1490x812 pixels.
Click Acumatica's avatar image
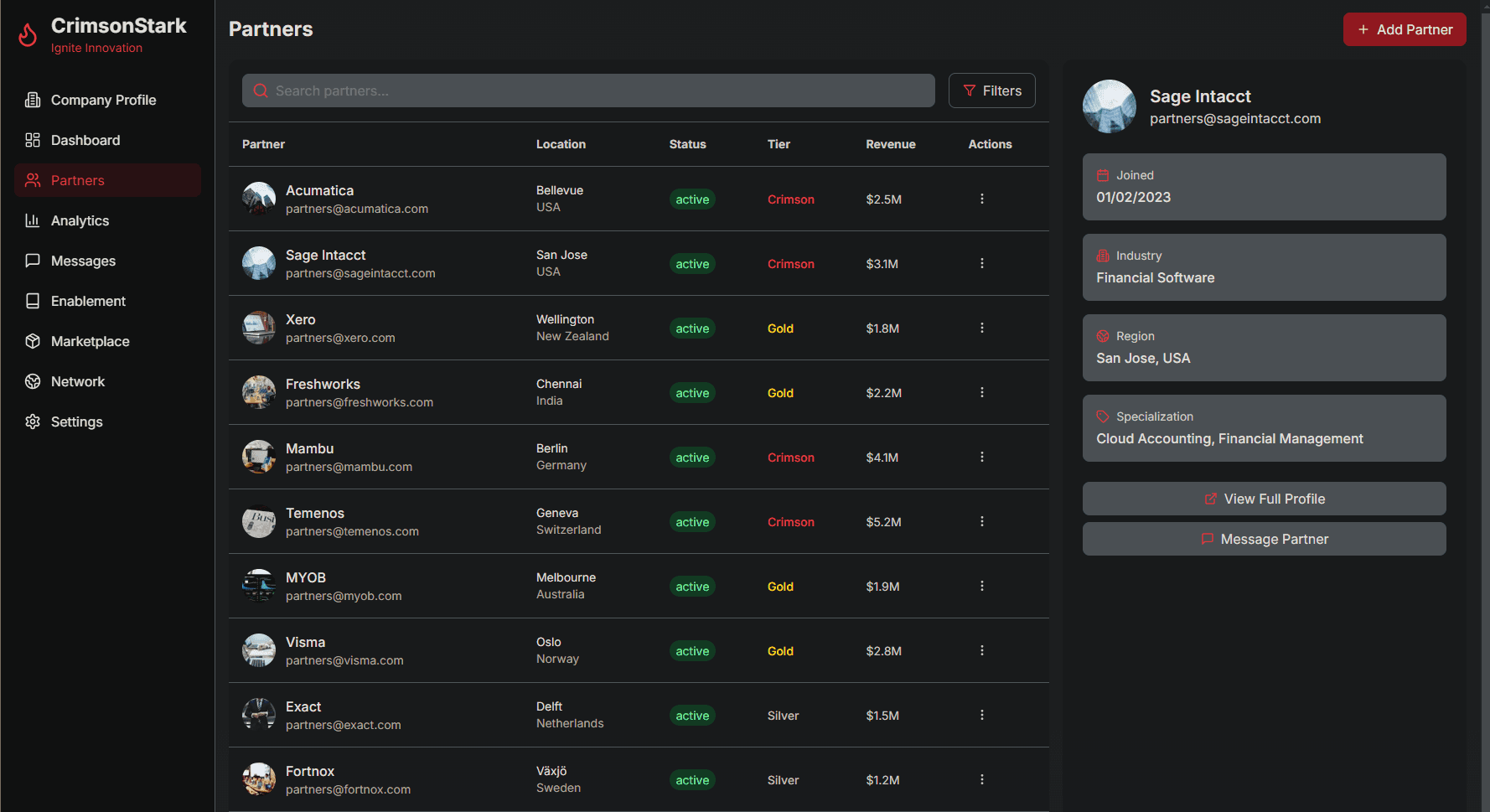tap(259, 199)
